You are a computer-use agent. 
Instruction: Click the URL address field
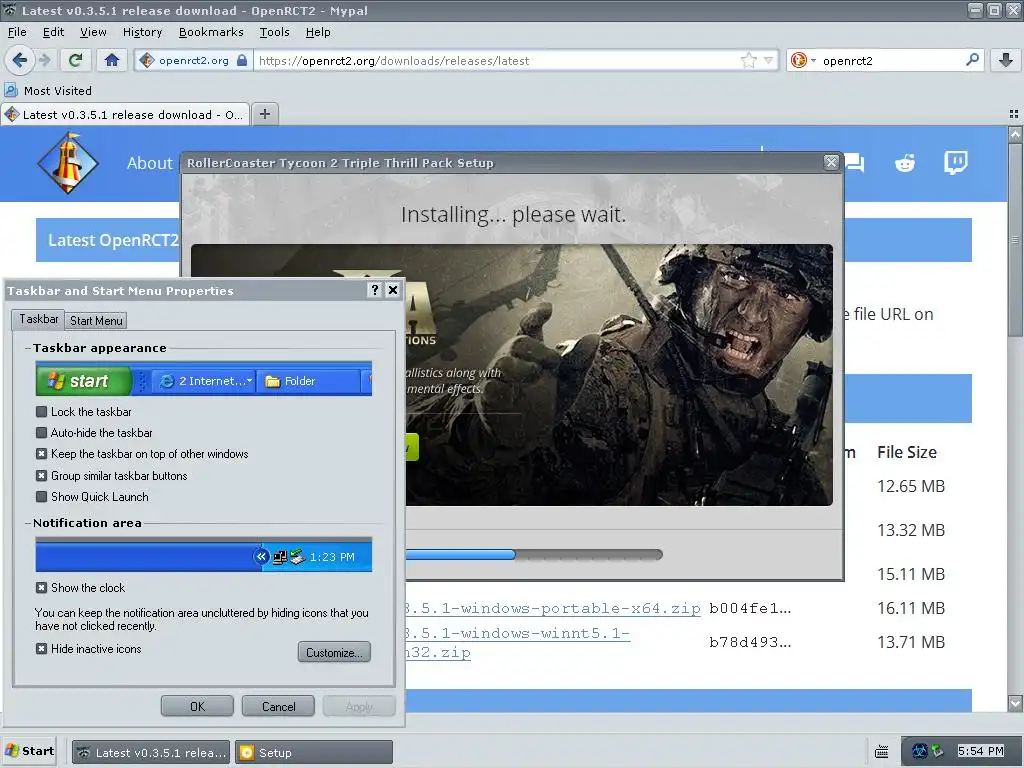pyautogui.click(x=496, y=61)
